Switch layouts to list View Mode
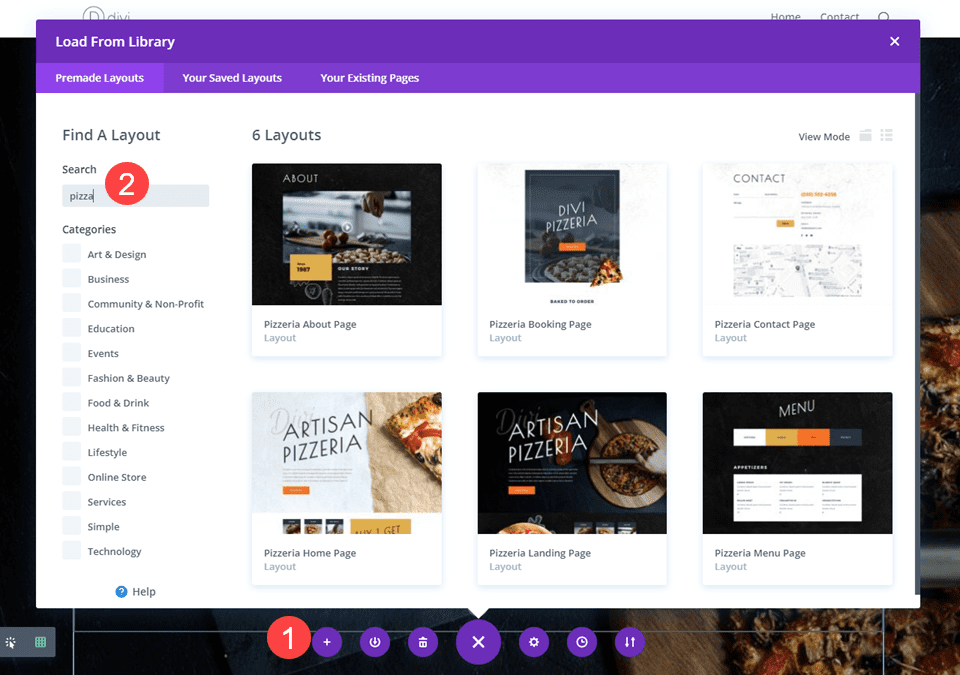The image size is (960, 675). coord(886,135)
